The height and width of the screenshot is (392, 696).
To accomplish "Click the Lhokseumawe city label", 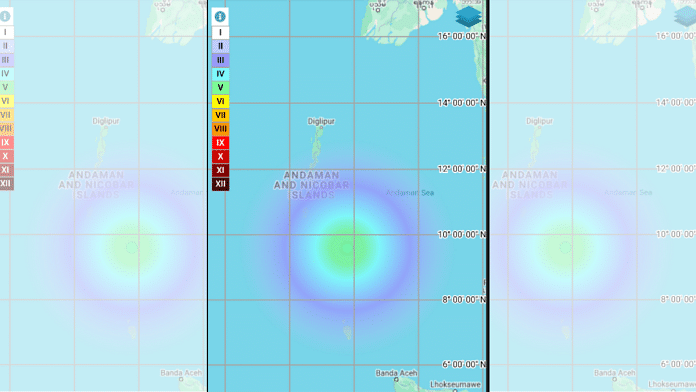I will point(455,384).
